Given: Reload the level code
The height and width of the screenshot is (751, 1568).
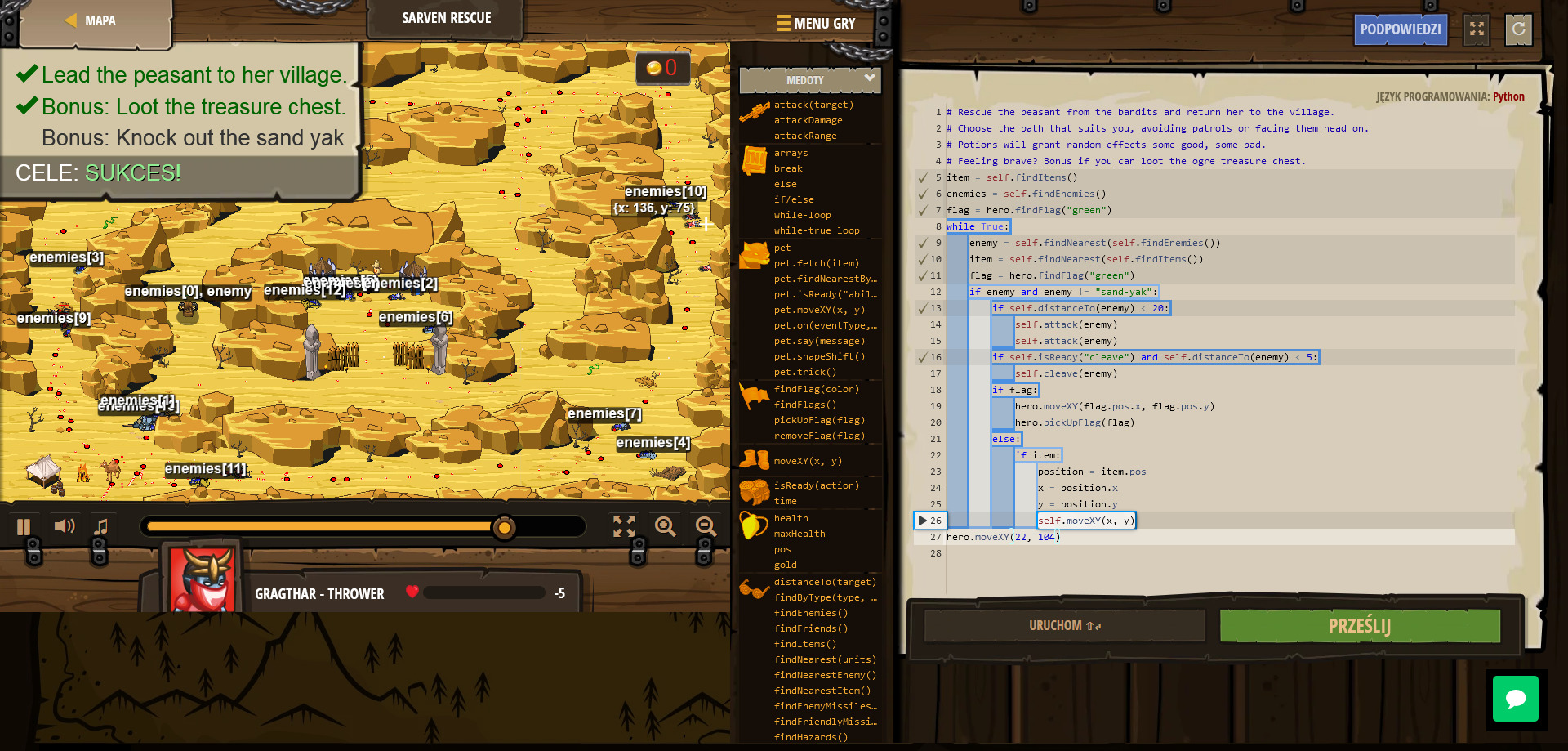Looking at the screenshot, I should click(1518, 29).
